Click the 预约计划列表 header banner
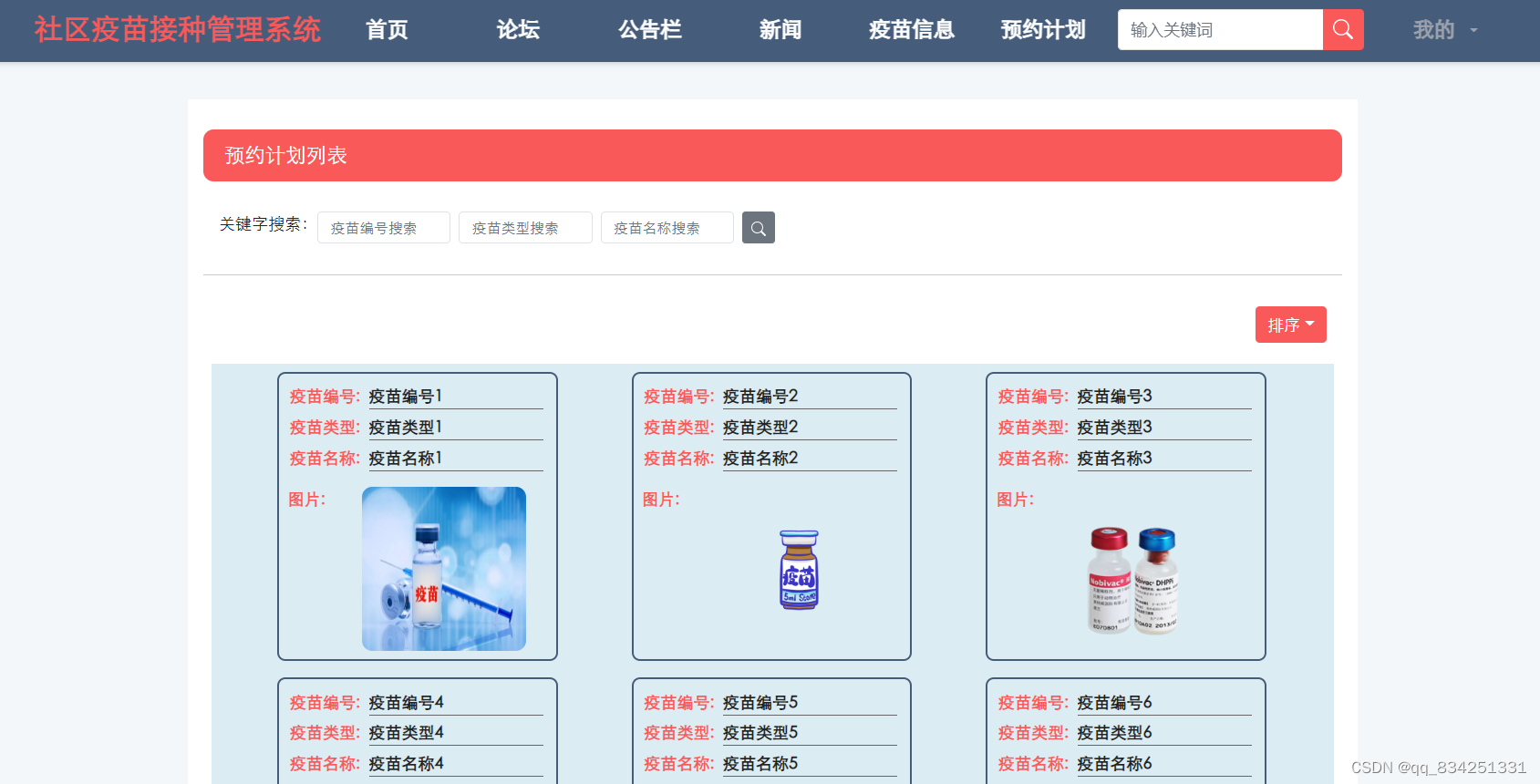1540x784 pixels. [x=772, y=155]
